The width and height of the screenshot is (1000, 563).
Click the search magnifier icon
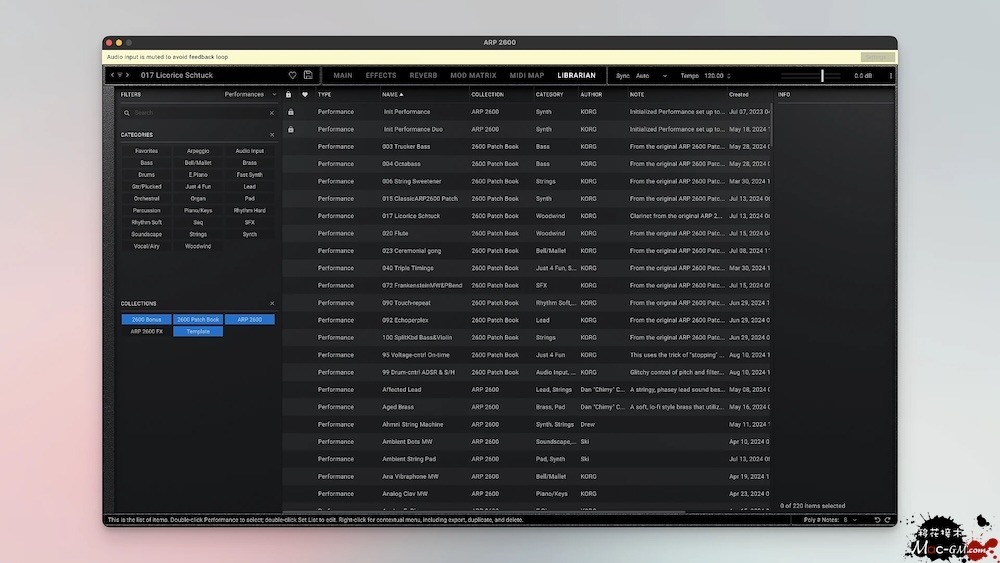point(127,113)
